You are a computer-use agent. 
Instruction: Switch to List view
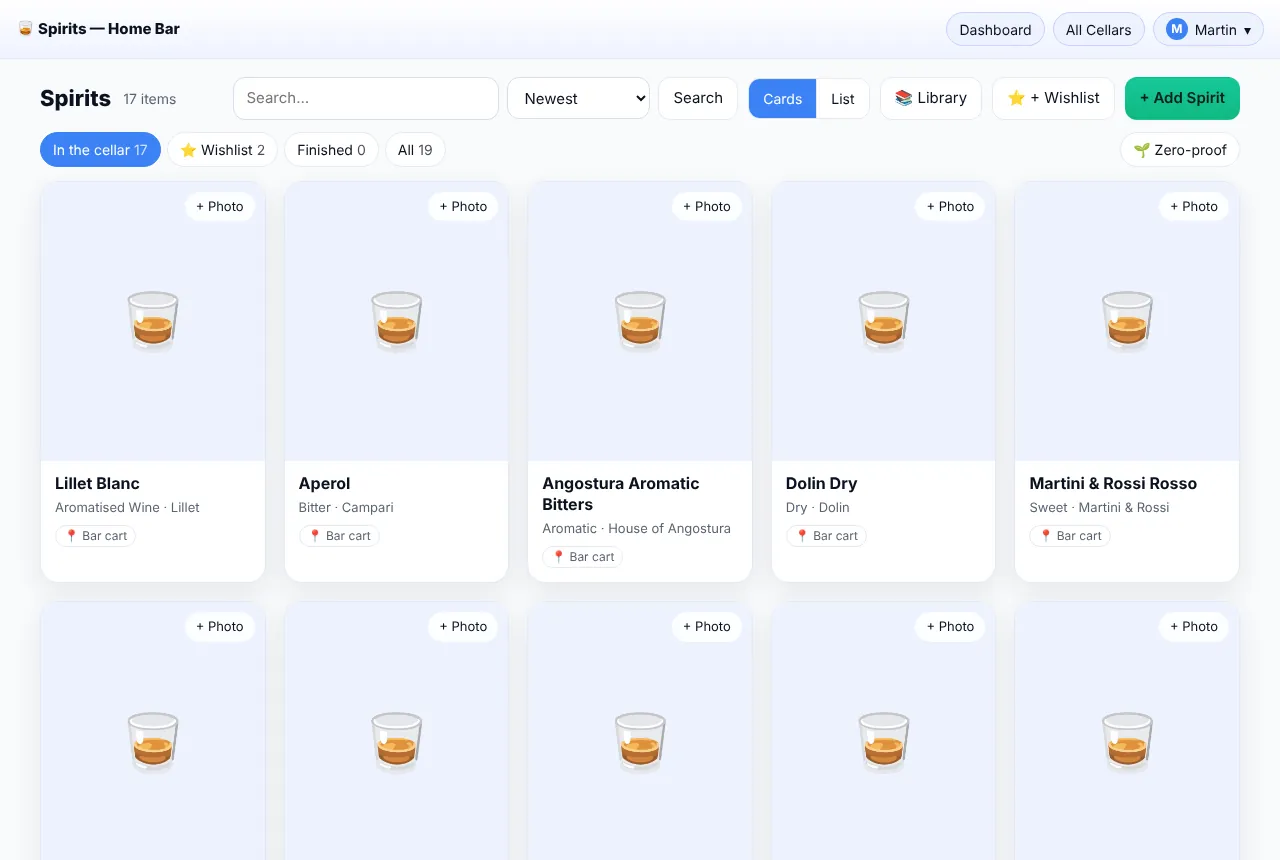[x=843, y=99]
